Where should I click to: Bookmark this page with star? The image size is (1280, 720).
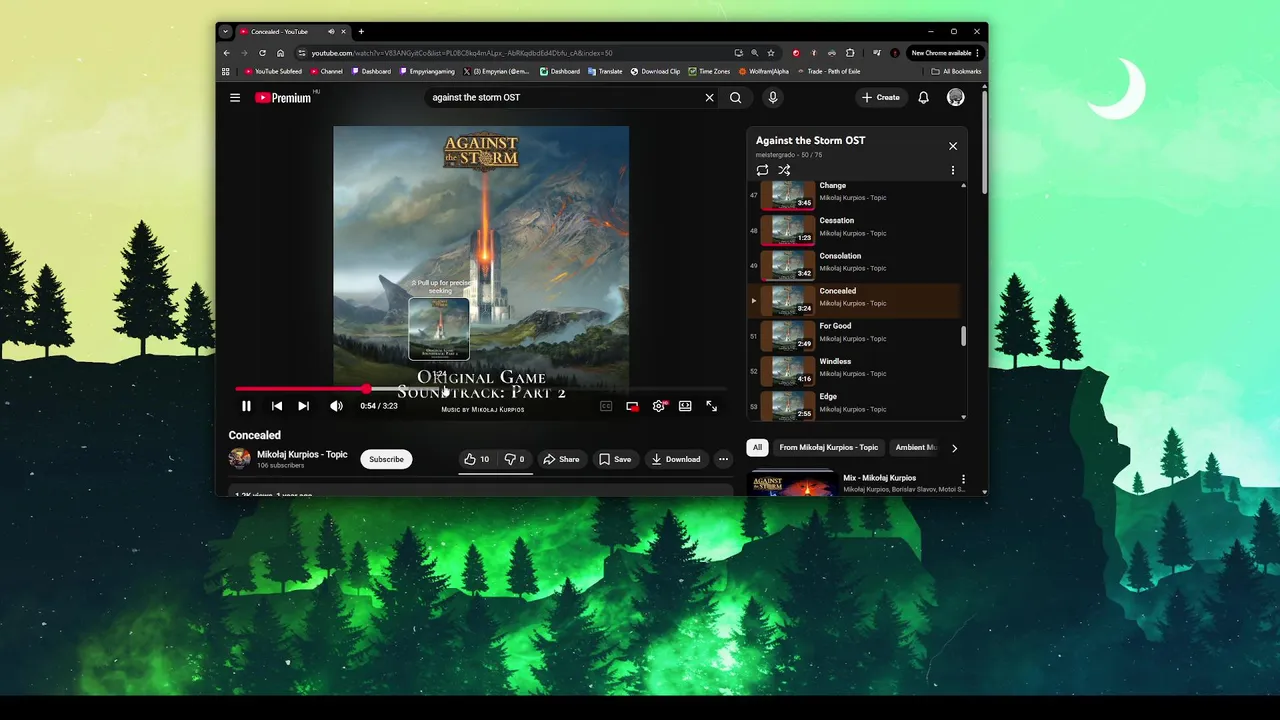click(x=771, y=53)
